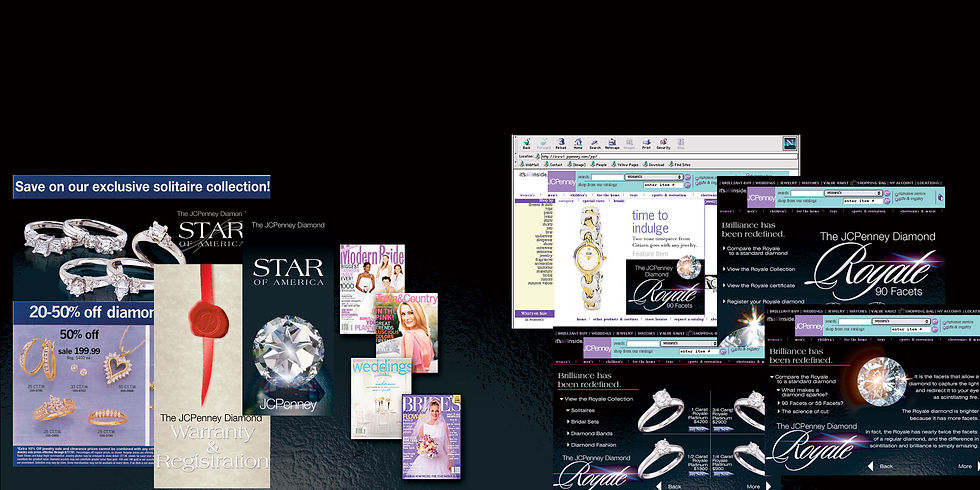Click Back on the Compare the Royale page
980x490 pixels.
tap(881, 466)
